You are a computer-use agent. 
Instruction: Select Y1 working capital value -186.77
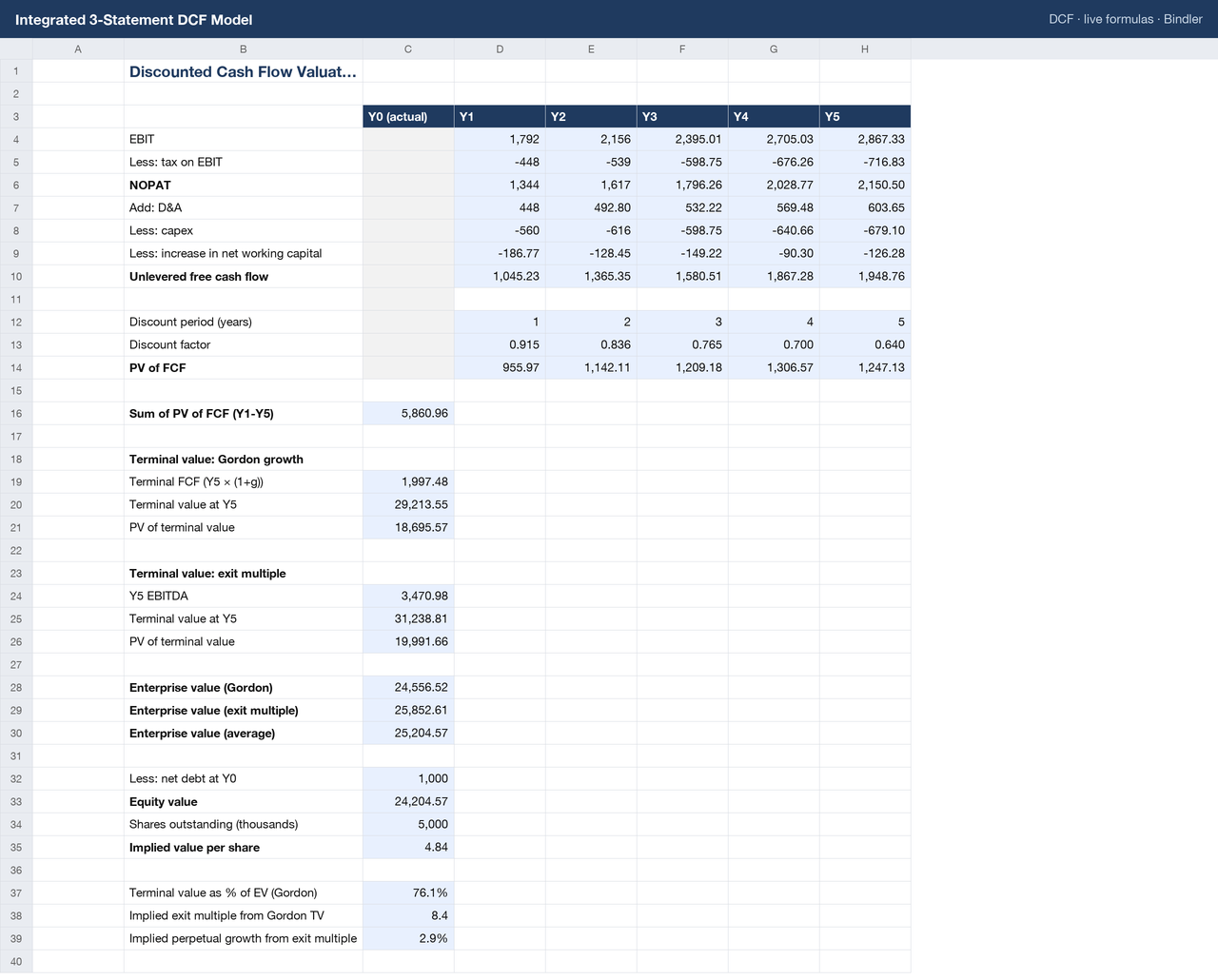click(x=500, y=254)
